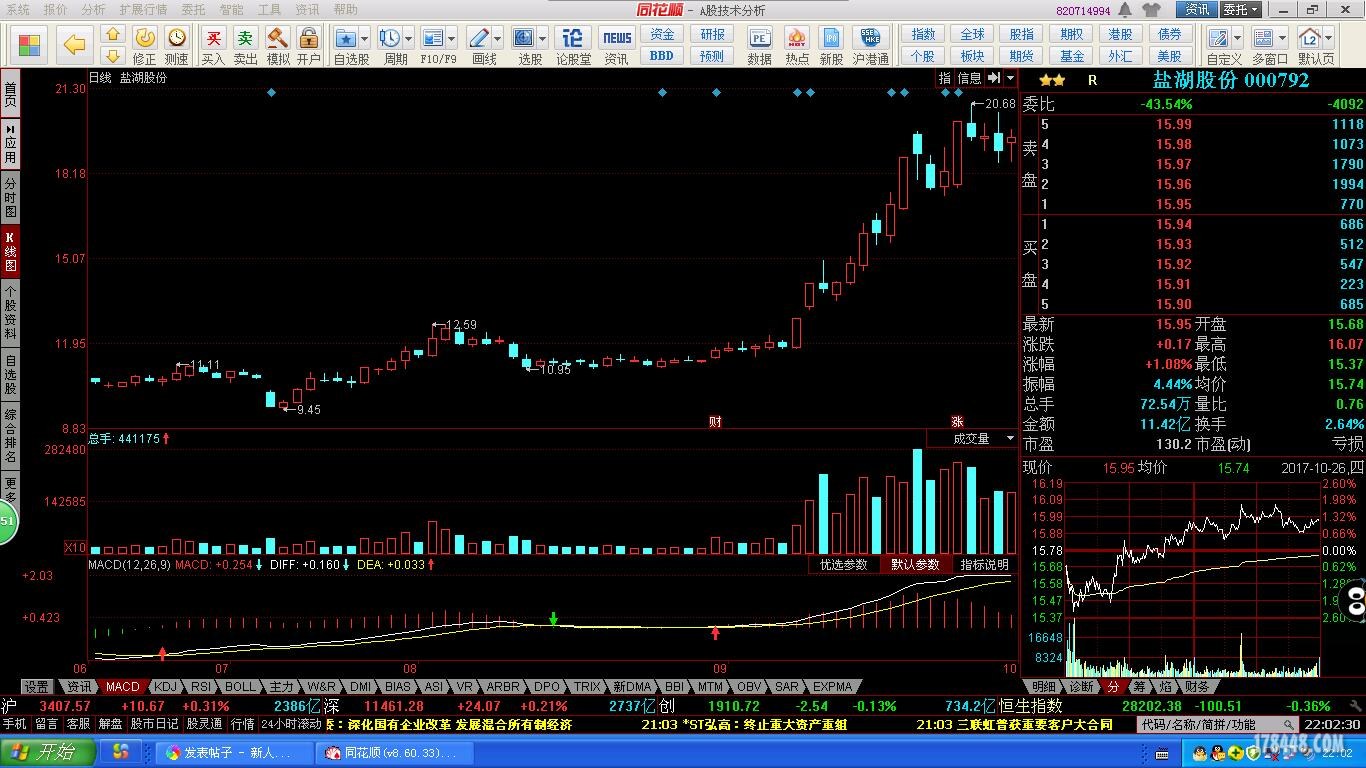The width and height of the screenshot is (1366, 768).
Task: Click the 资金 button
Action: (x=662, y=34)
